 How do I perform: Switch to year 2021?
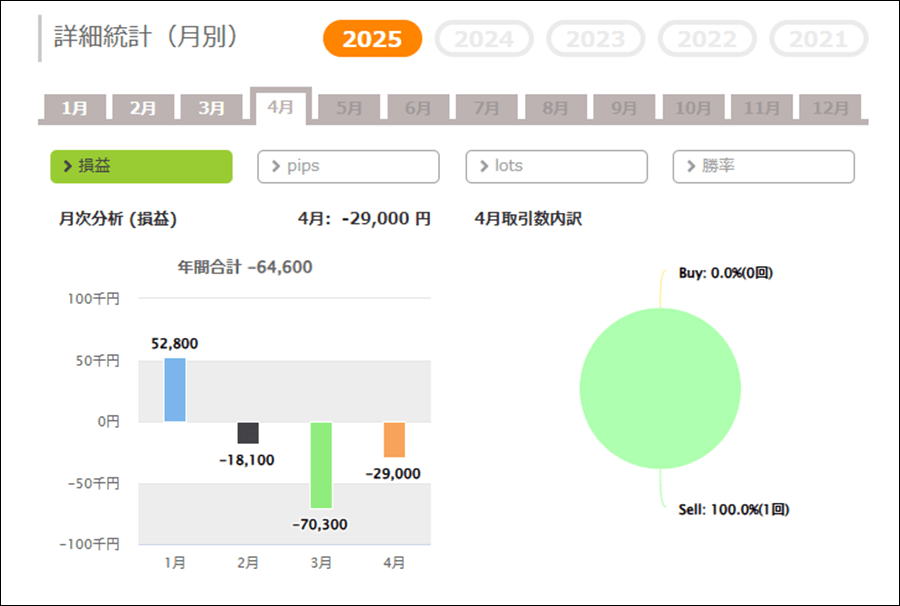pos(818,38)
